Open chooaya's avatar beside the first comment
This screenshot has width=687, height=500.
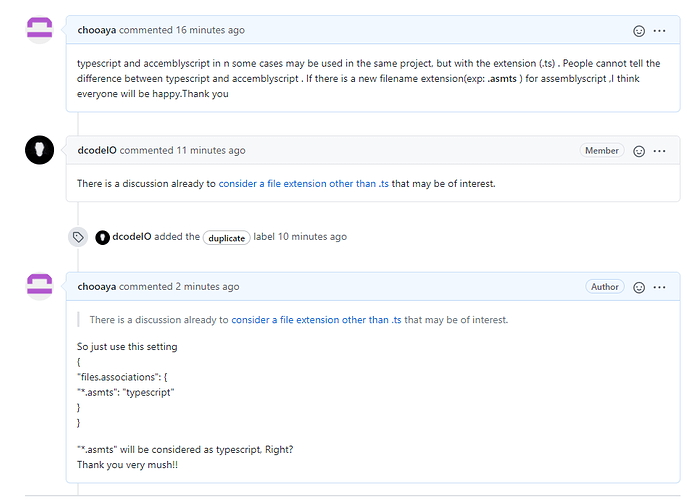click(x=39, y=30)
